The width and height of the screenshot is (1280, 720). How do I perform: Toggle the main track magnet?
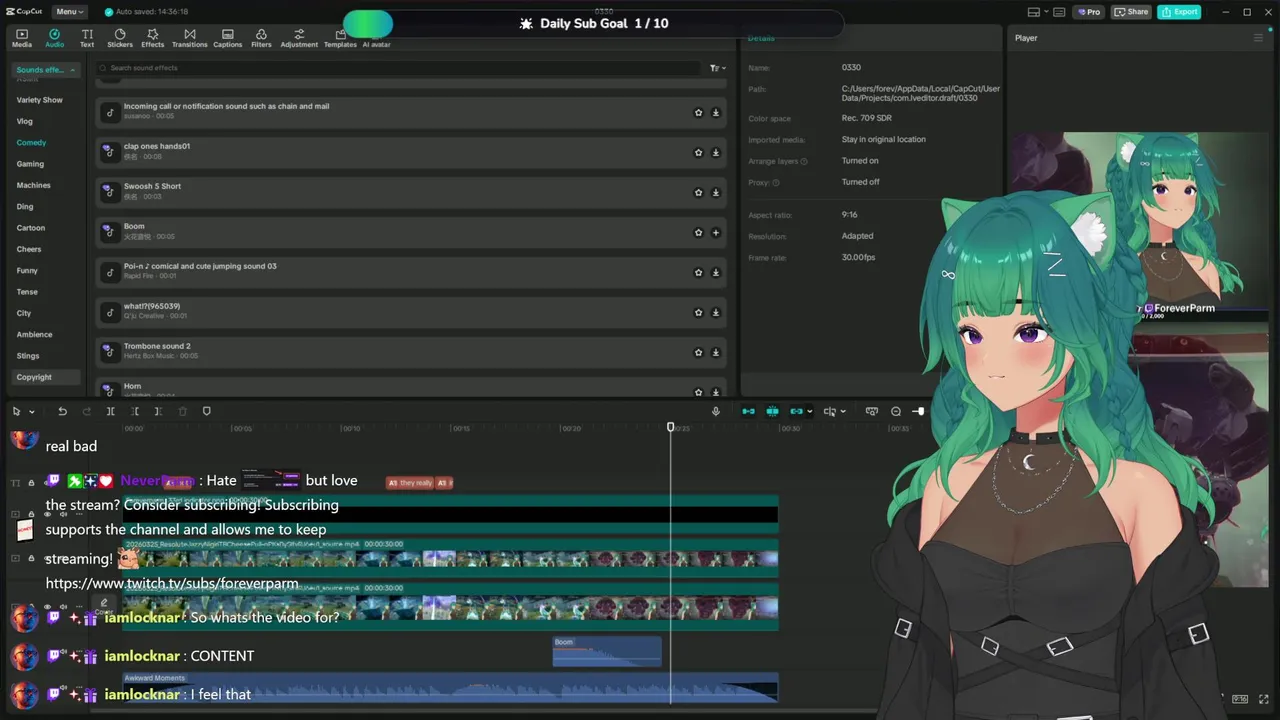[x=748, y=411]
